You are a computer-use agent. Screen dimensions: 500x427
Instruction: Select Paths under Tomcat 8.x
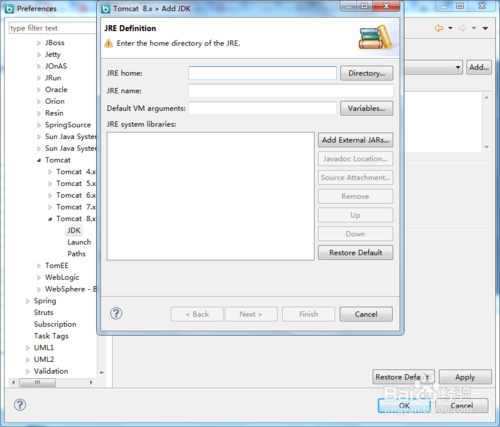76,254
